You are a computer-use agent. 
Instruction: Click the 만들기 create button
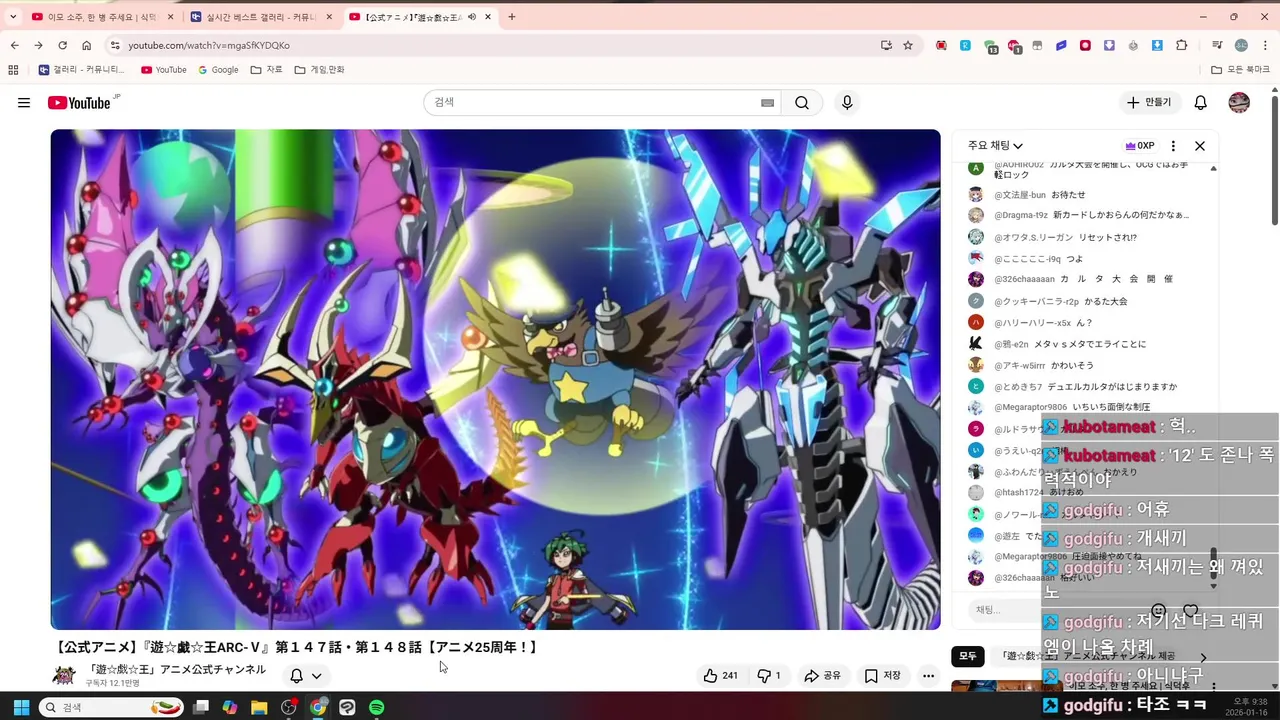coord(1149,103)
